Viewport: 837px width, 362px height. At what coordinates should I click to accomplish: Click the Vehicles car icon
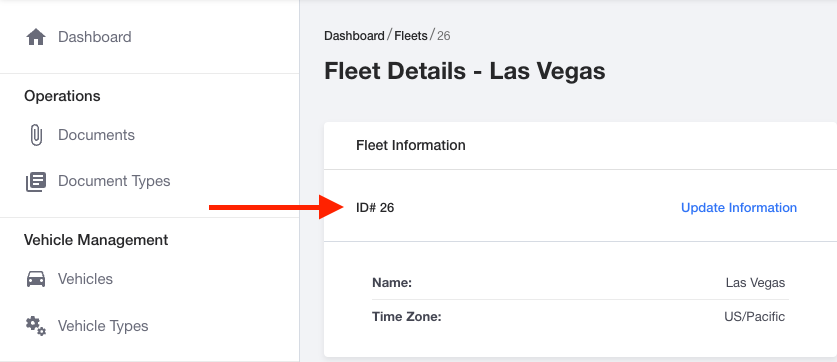(36, 279)
